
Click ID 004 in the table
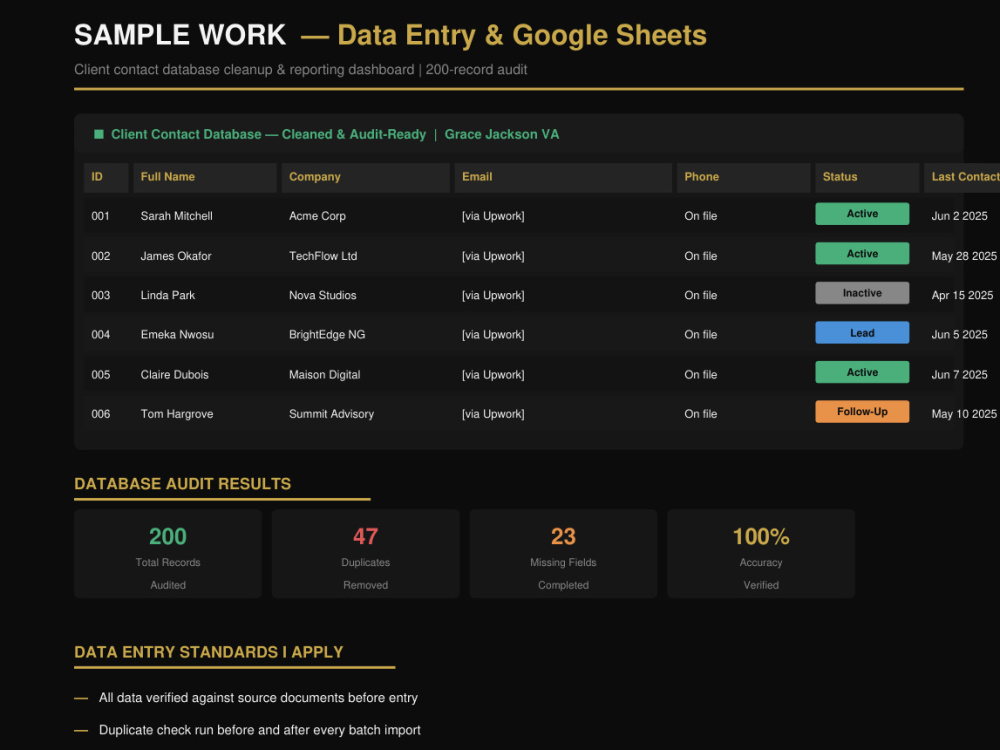100,335
